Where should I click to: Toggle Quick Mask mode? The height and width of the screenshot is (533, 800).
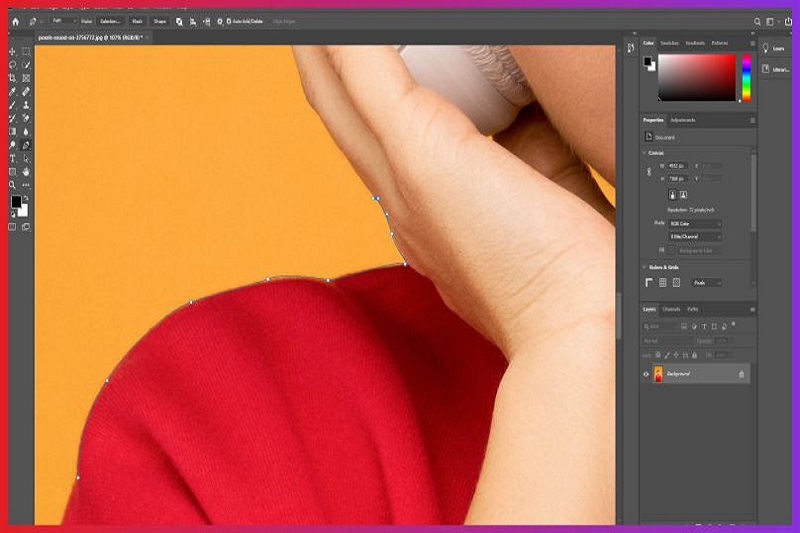[12, 227]
